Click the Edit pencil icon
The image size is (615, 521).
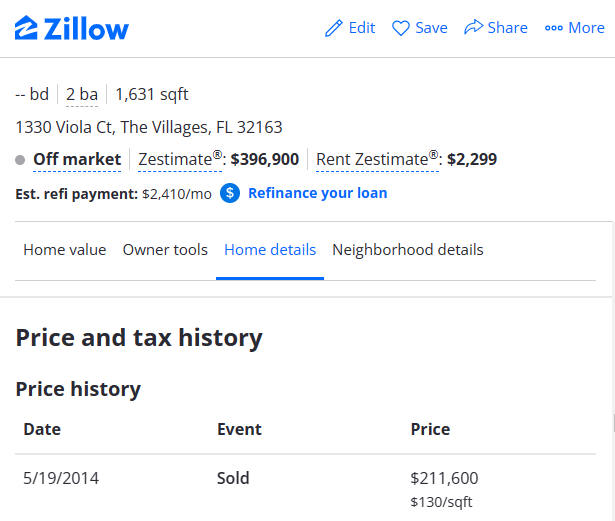pyautogui.click(x=334, y=28)
